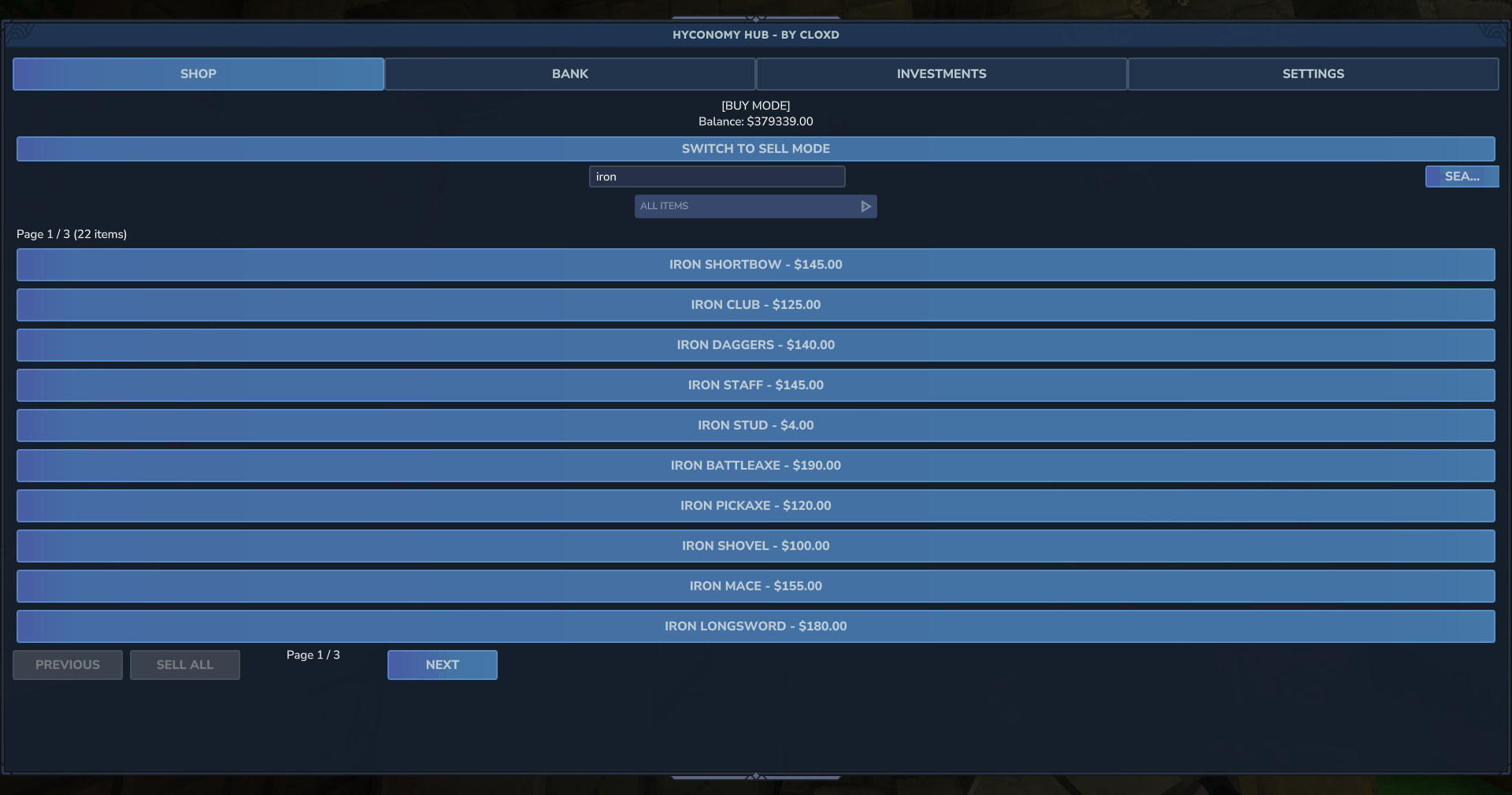Choose the Iron Daggers item

point(755,345)
